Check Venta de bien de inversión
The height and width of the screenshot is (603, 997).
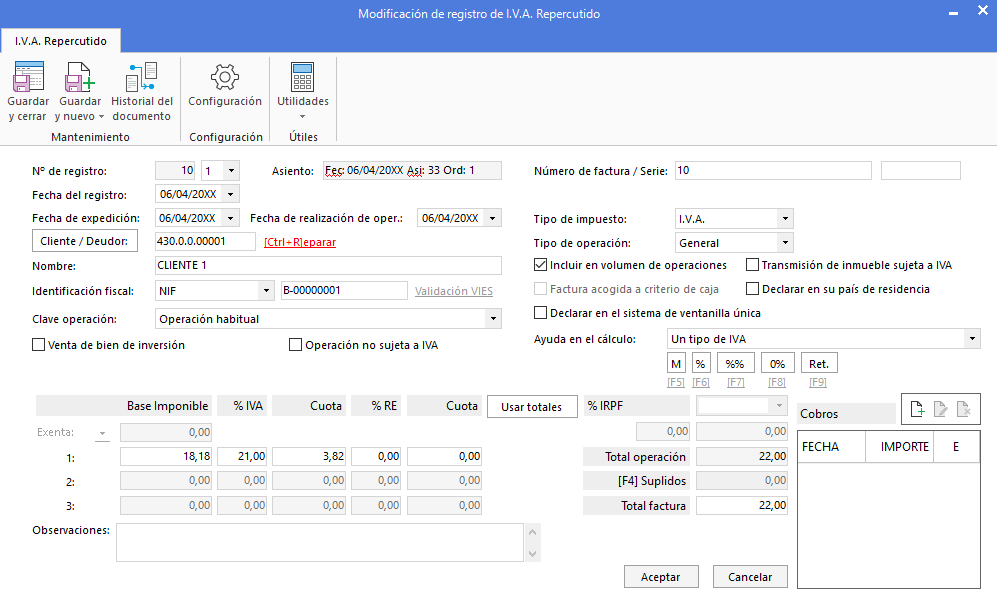coord(38,345)
